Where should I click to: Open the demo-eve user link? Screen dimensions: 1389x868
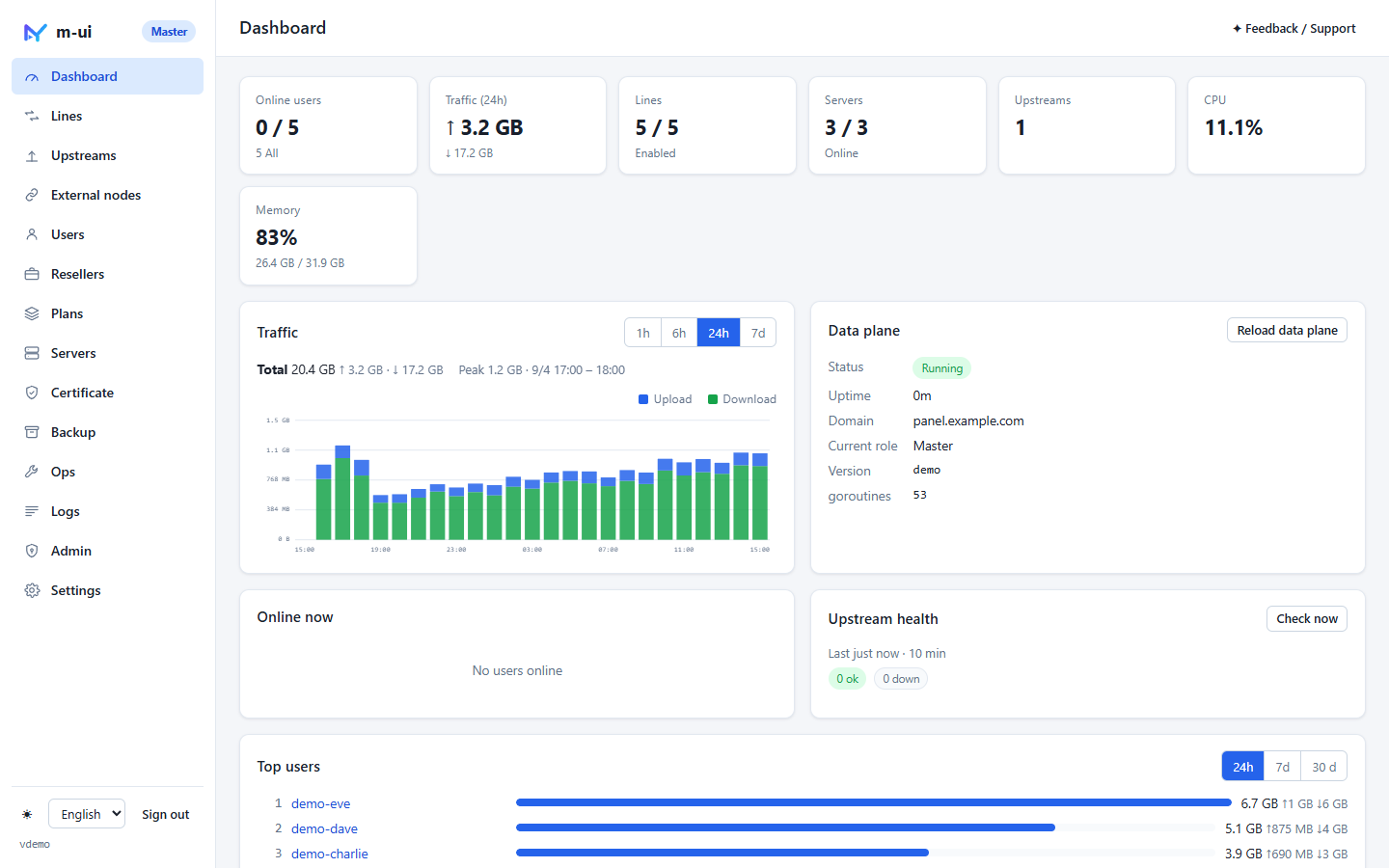coord(321,803)
